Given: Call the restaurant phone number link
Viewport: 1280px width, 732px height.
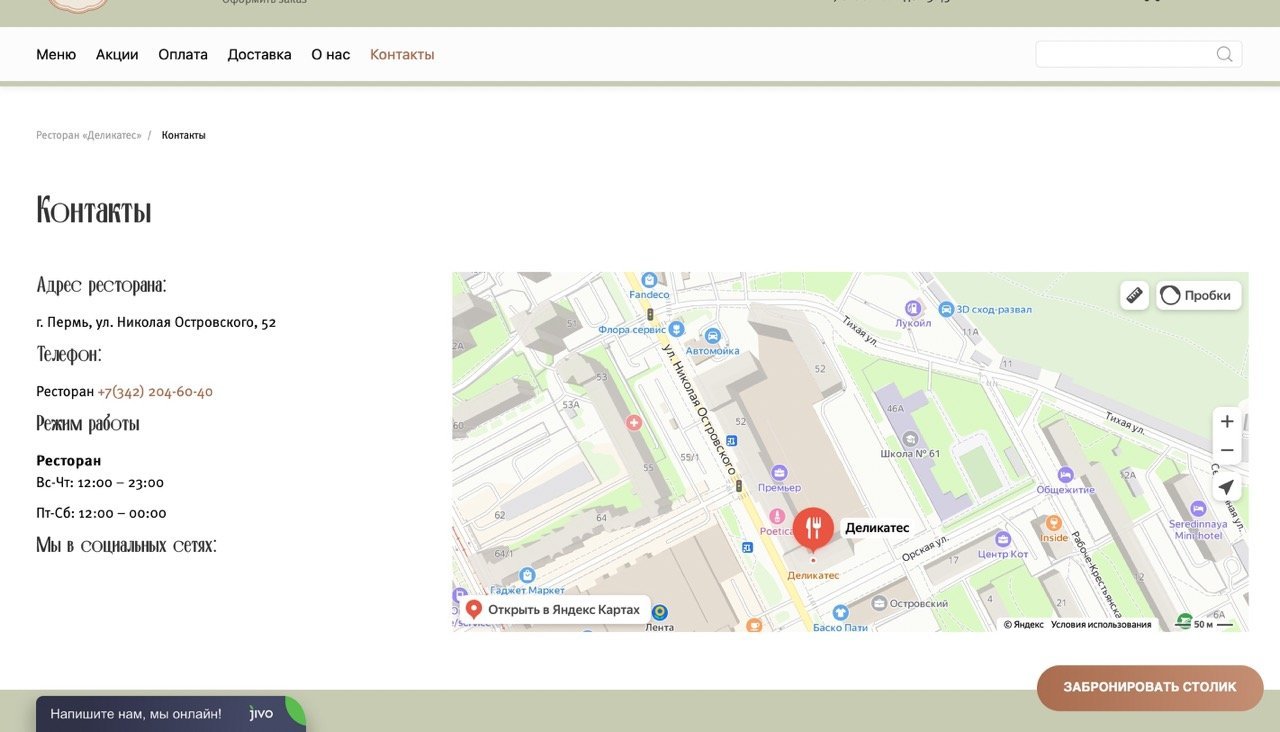Looking at the screenshot, I should 155,391.
